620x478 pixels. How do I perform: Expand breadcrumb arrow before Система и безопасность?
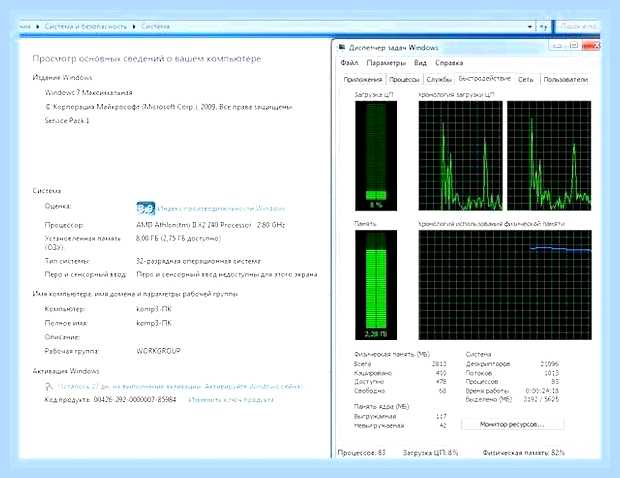point(38,26)
